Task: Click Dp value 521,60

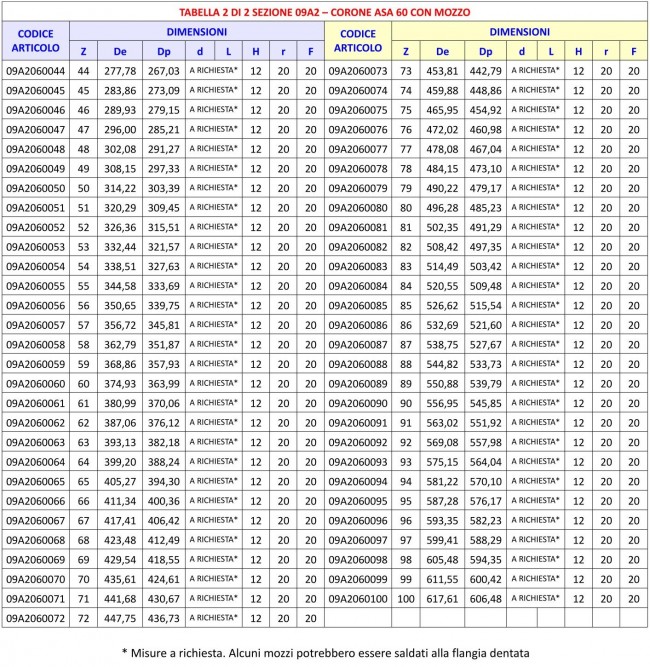Action: pos(486,325)
